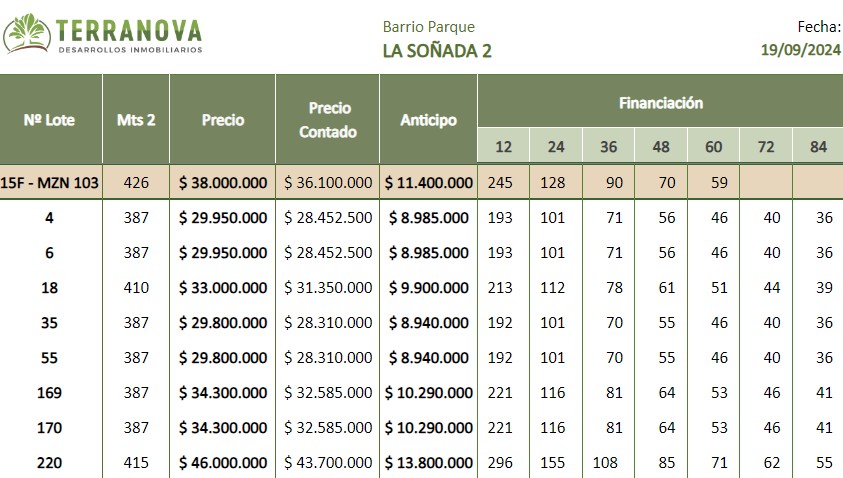Click the date 19/09/2024 cell
The width and height of the screenshot is (843, 478).
[x=801, y=50]
